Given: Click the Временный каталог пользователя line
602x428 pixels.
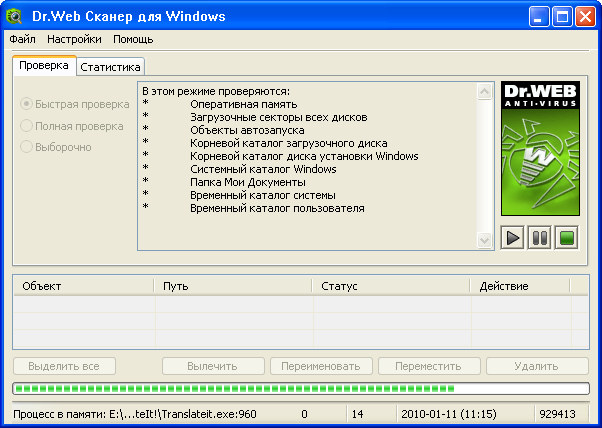Looking at the screenshot, I should (x=277, y=208).
